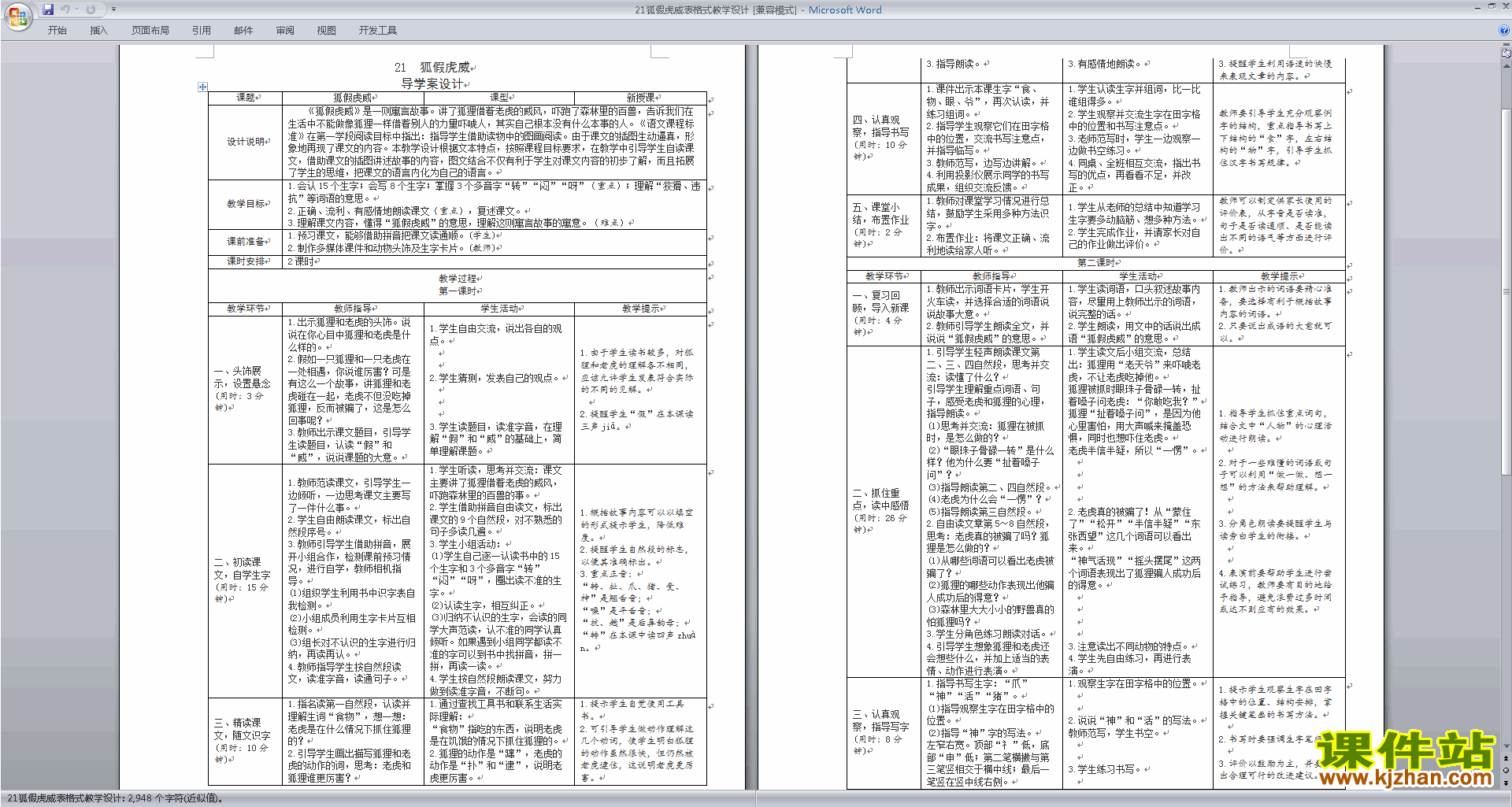Open the 引用 ribbon tab

click(202, 30)
